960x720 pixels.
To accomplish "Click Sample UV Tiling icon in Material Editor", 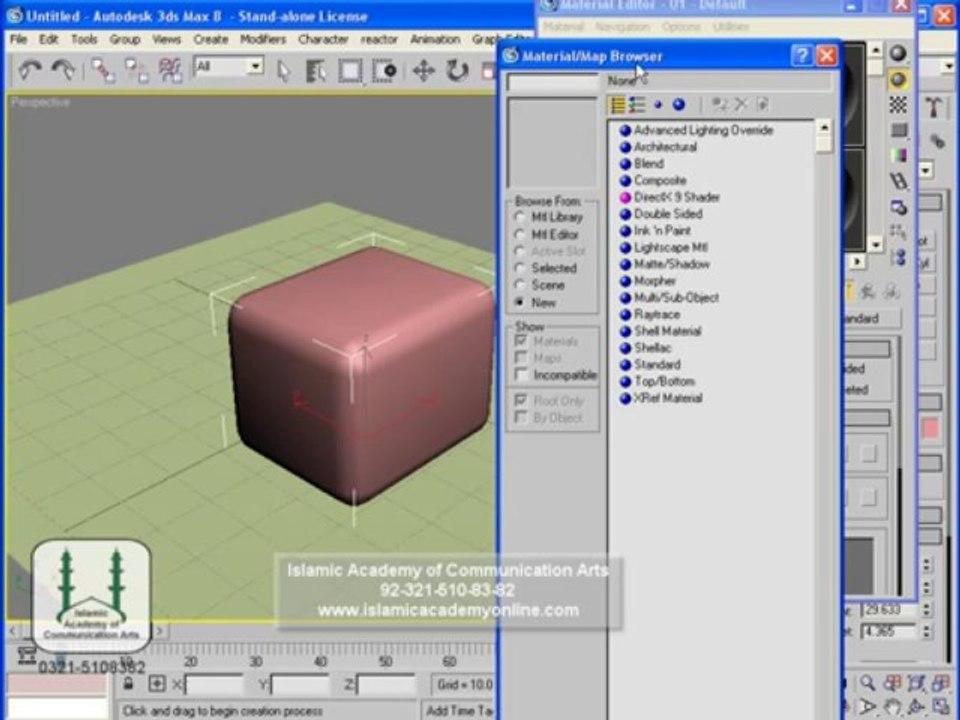I will coord(898,130).
